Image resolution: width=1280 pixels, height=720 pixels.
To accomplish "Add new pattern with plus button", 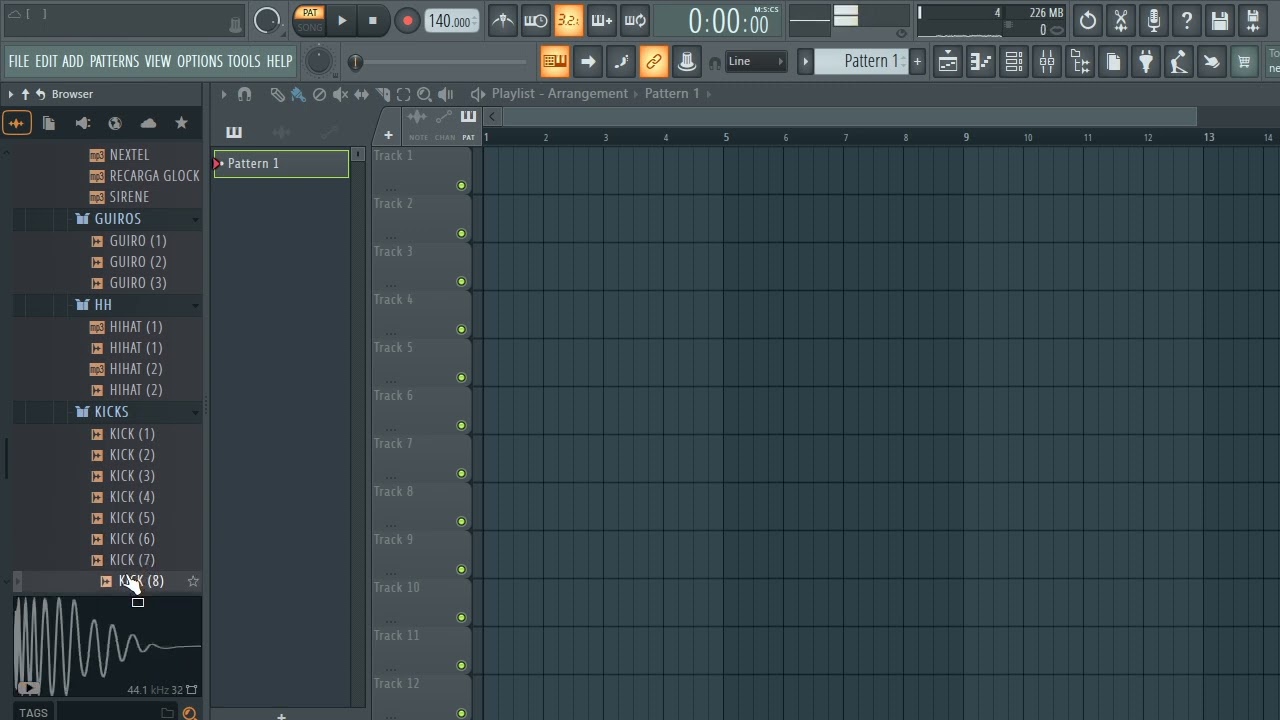I will (x=917, y=62).
